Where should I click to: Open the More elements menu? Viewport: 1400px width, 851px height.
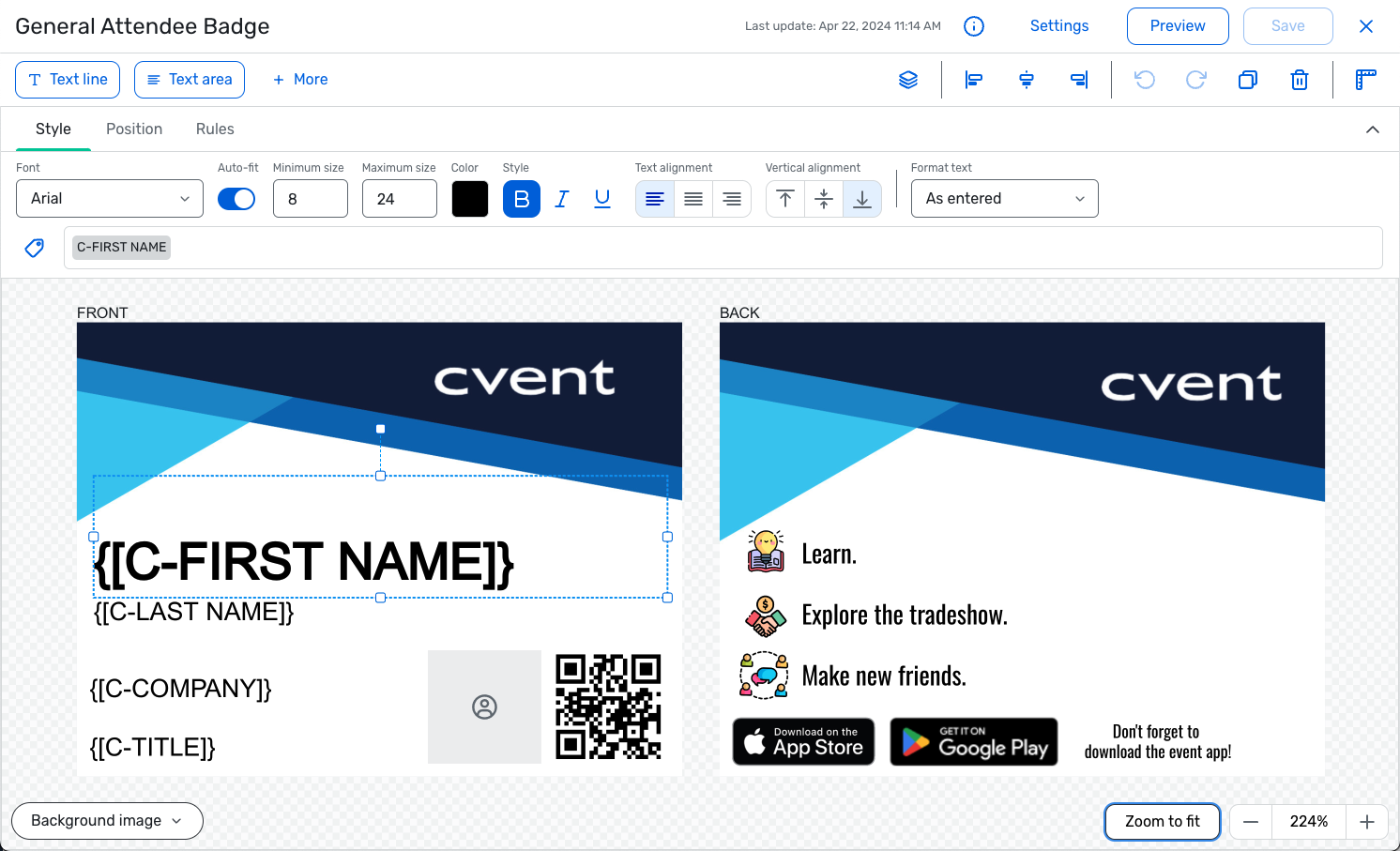(x=300, y=80)
